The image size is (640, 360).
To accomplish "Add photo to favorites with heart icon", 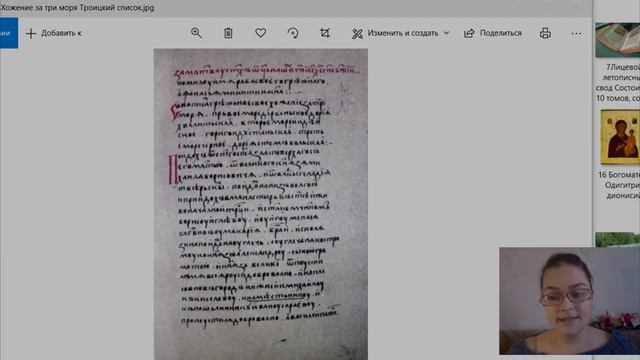I will [260, 33].
